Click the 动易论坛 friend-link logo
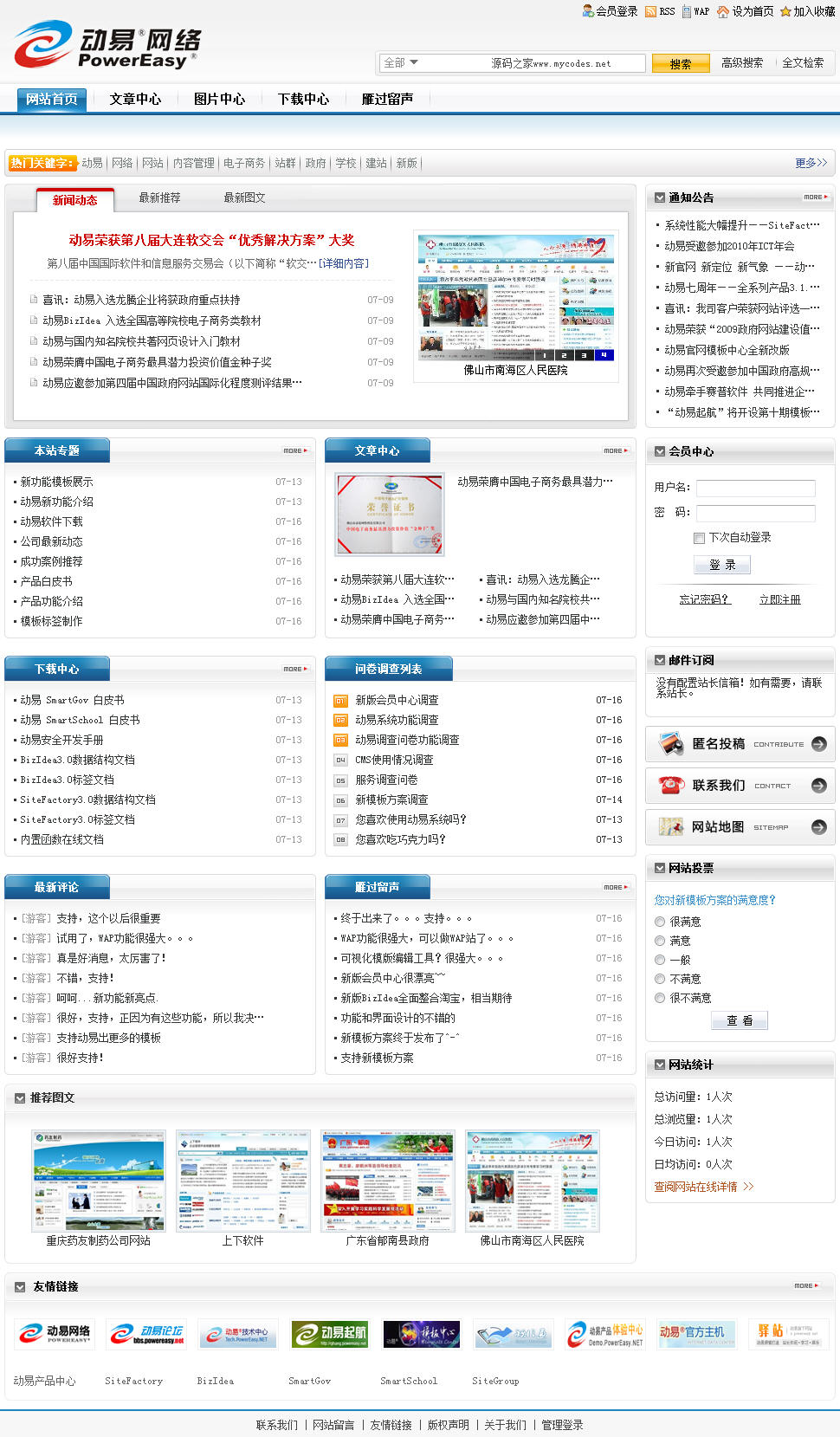840x1437 pixels. [147, 1334]
